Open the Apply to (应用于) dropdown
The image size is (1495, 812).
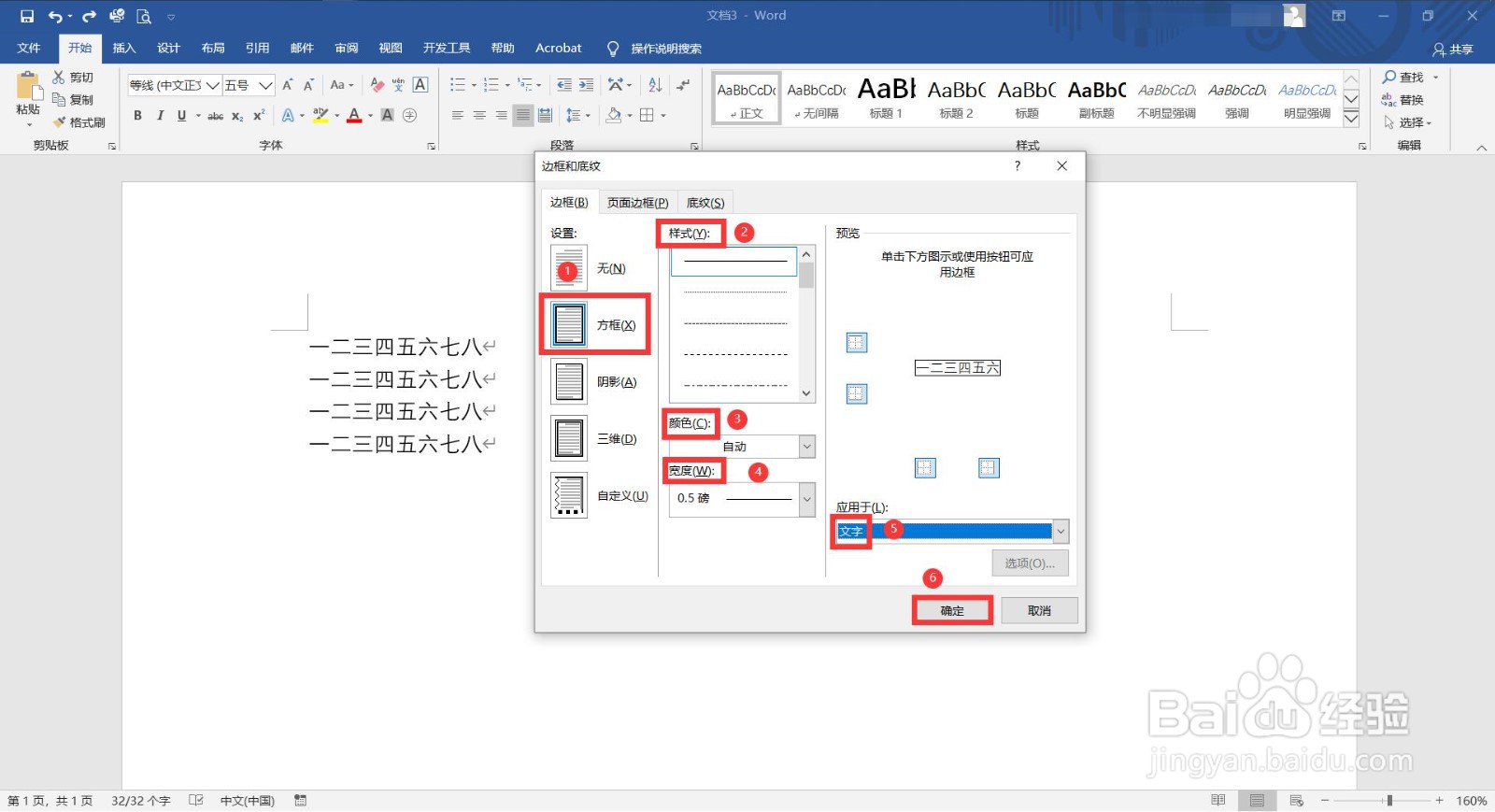pyautogui.click(x=1061, y=532)
